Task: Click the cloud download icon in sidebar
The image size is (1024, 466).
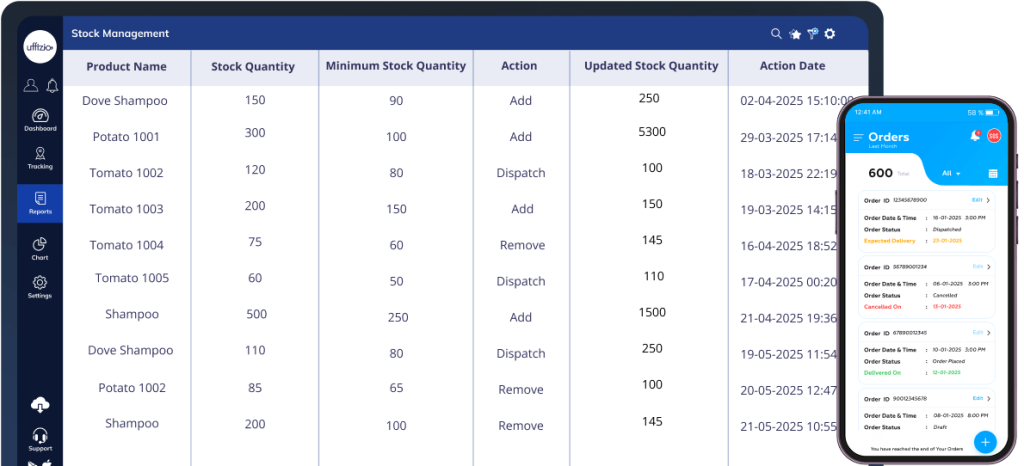Action: point(40,405)
